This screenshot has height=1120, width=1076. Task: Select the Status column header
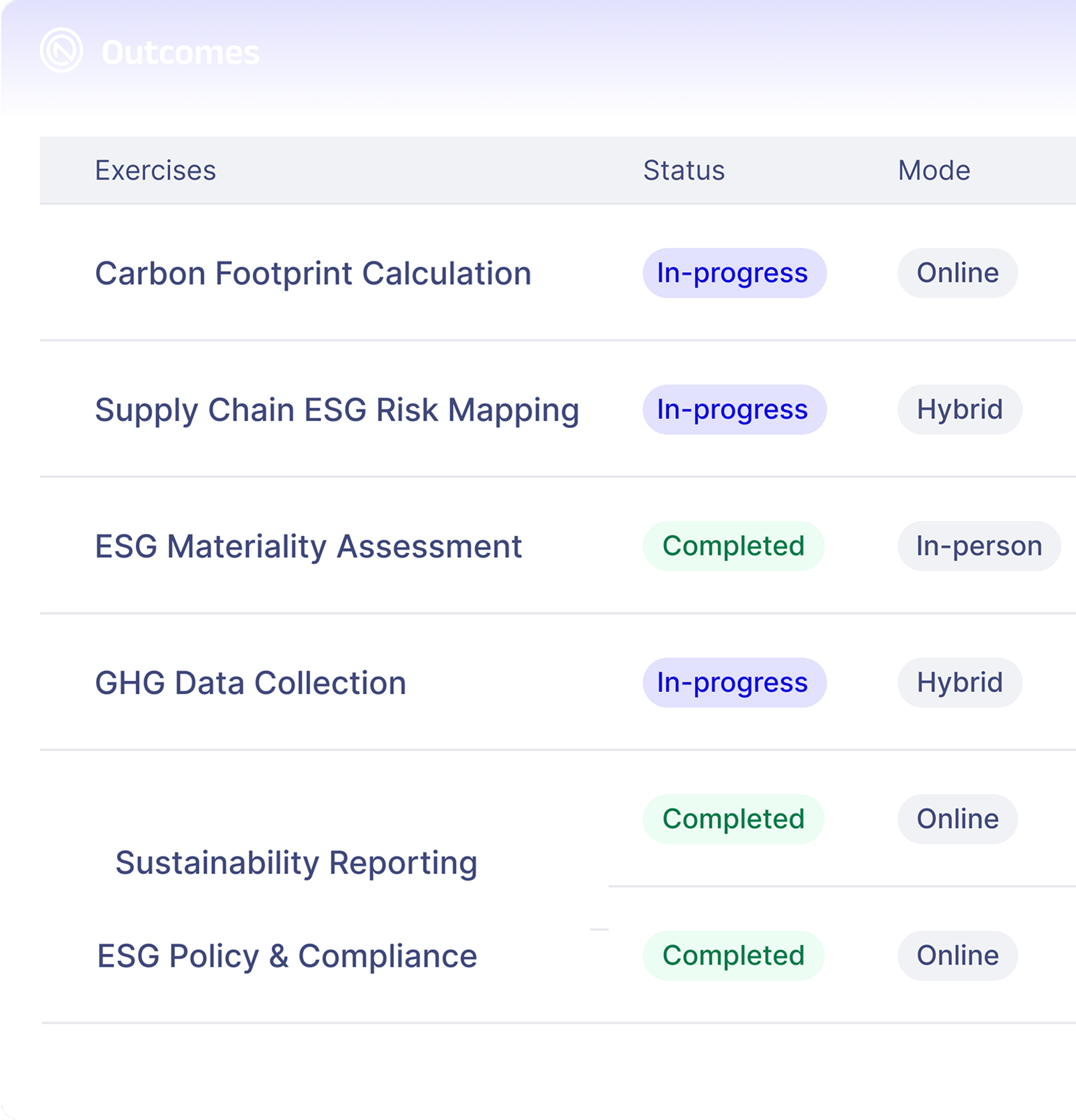pyautogui.click(x=684, y=170)
